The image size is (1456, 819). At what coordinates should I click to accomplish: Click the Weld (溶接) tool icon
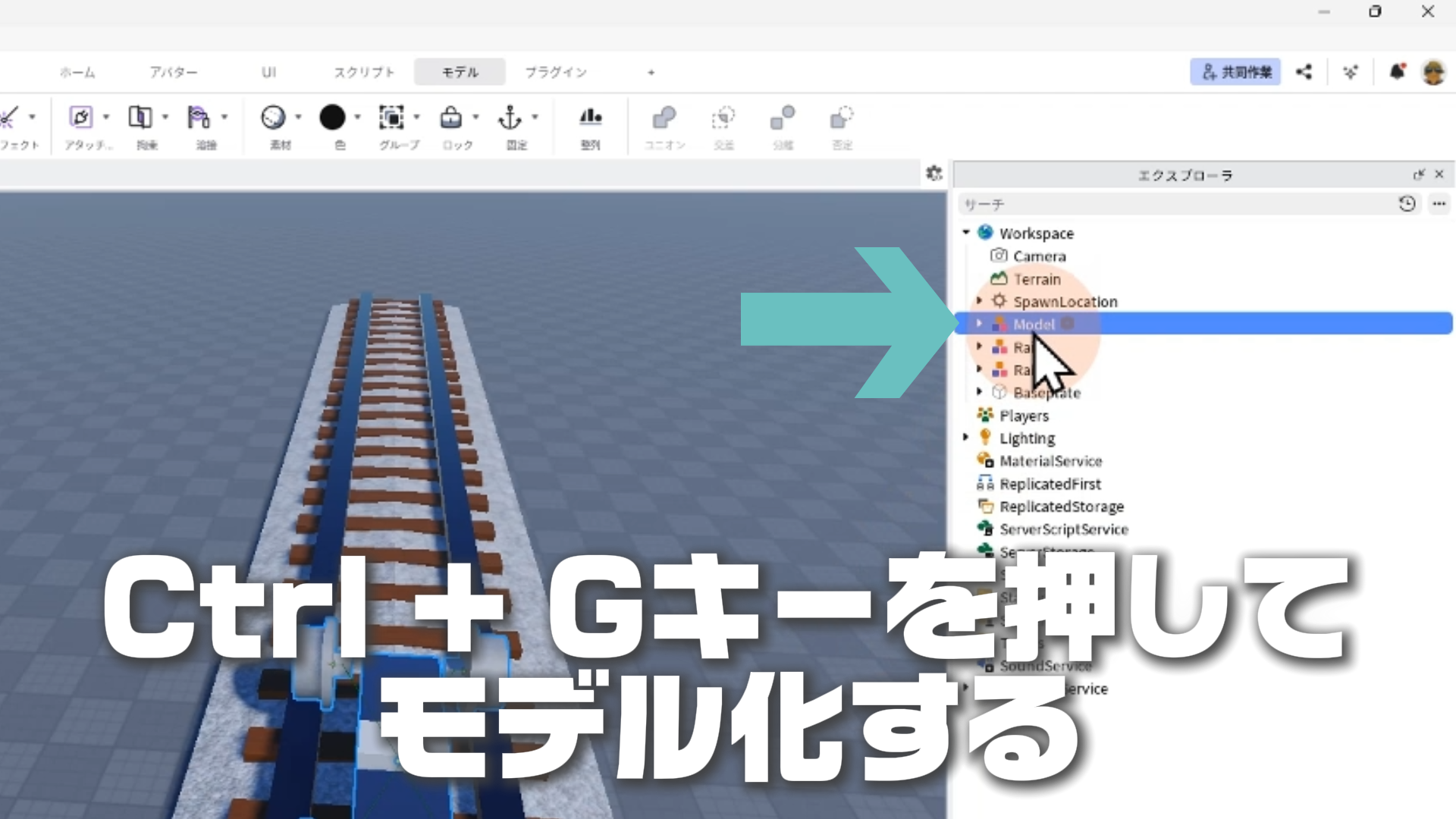click(x=199, y=118)
